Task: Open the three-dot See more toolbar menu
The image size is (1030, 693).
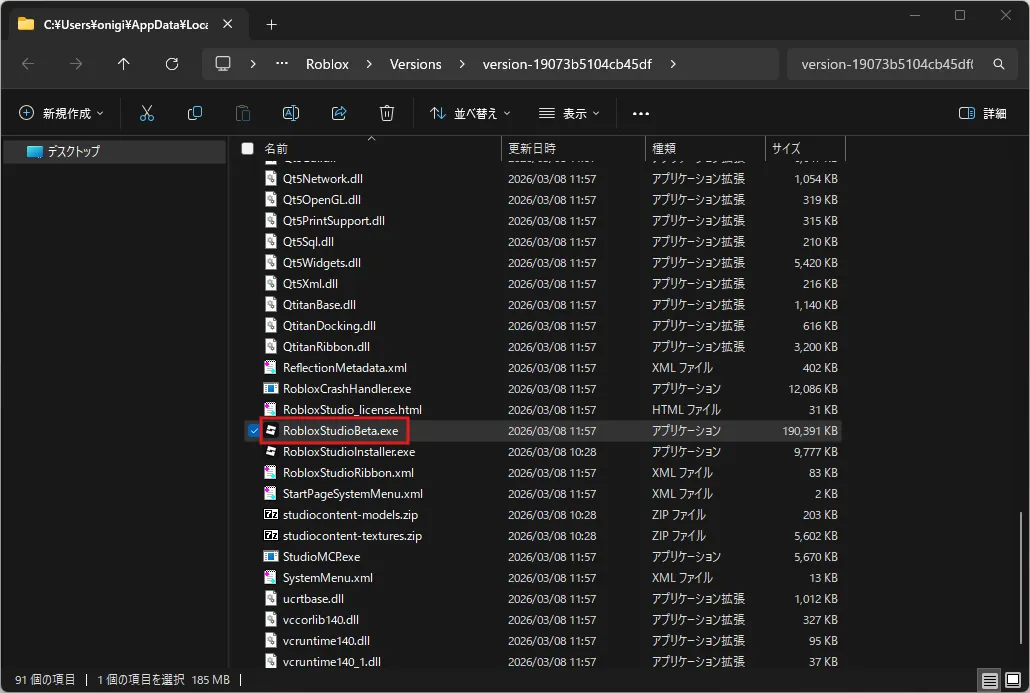Action: point(640,114)
